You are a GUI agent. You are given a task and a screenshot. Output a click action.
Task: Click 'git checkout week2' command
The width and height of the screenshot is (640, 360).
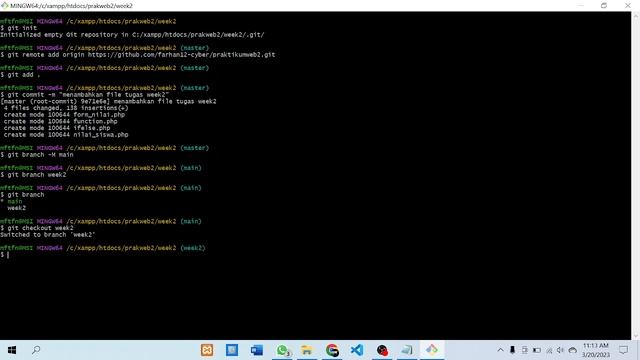coord(37,228)
